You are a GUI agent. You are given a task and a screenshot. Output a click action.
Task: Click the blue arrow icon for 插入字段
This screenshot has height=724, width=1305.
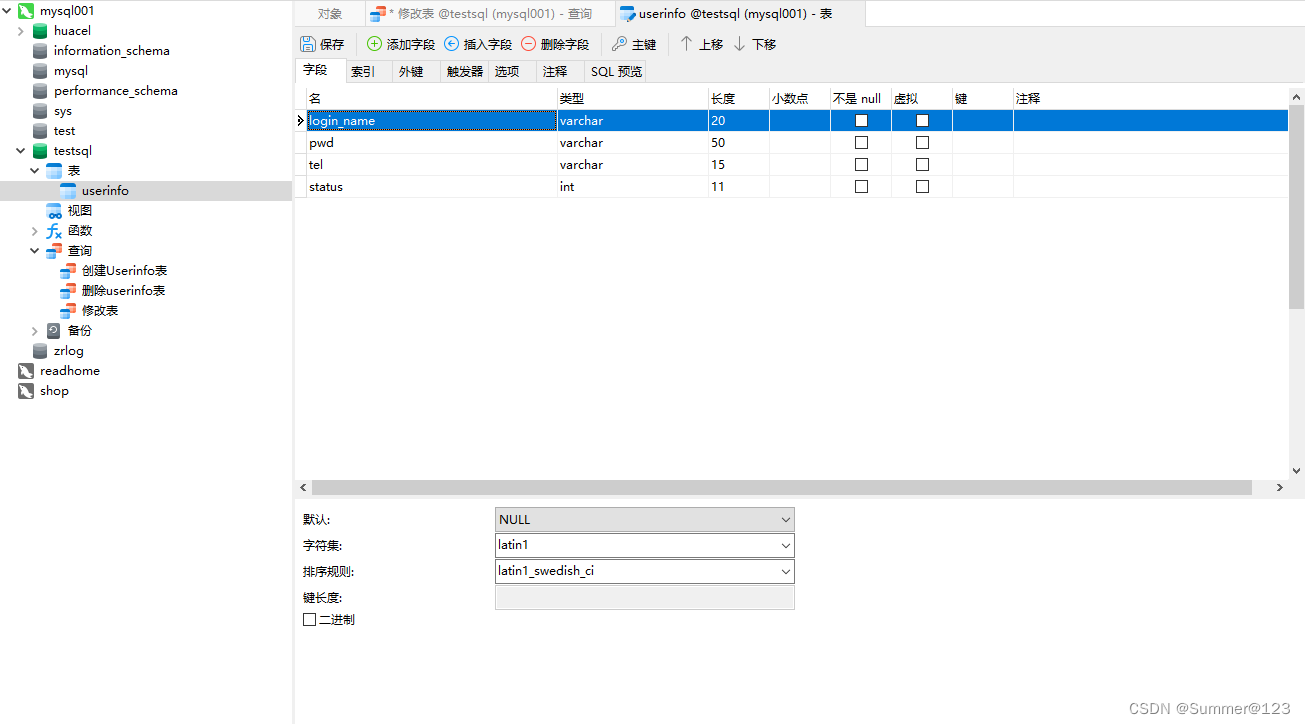(x=451, y=44)
